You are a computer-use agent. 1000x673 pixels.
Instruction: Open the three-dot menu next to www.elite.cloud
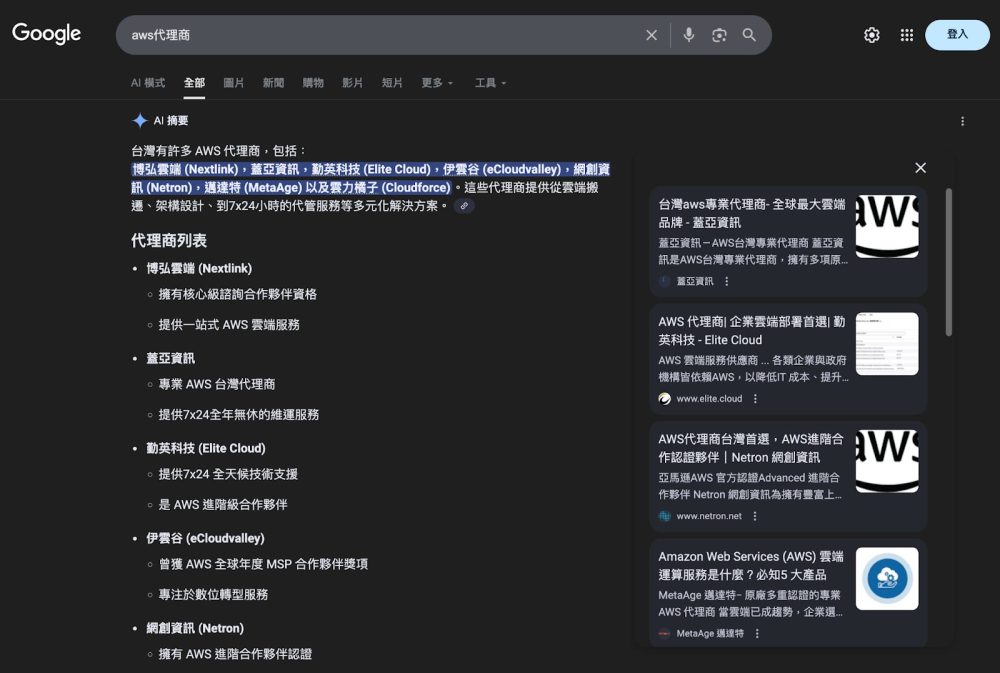pos(755,399)
